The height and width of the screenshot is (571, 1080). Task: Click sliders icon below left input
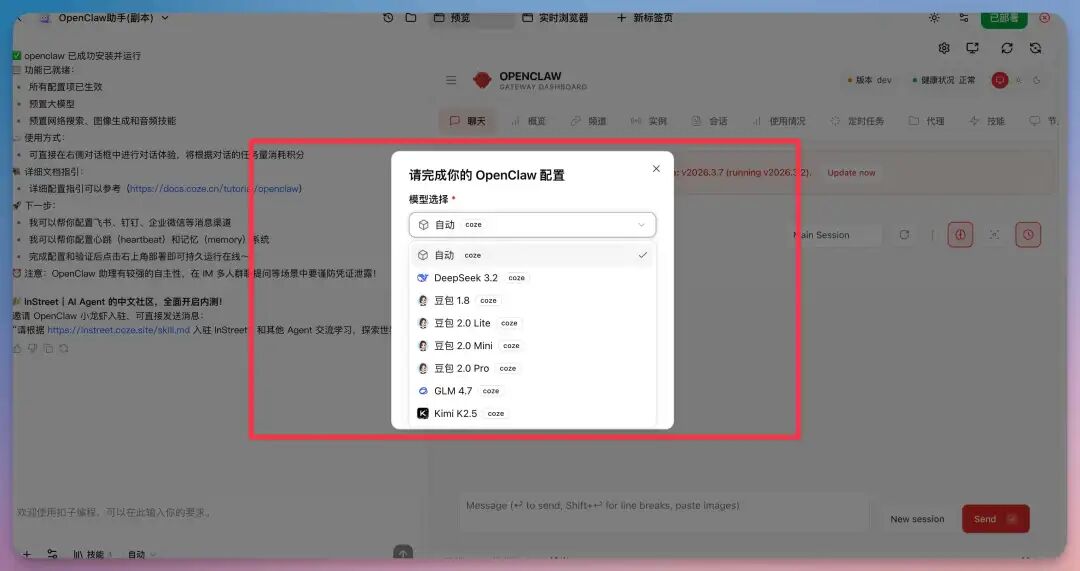(52, 554)
